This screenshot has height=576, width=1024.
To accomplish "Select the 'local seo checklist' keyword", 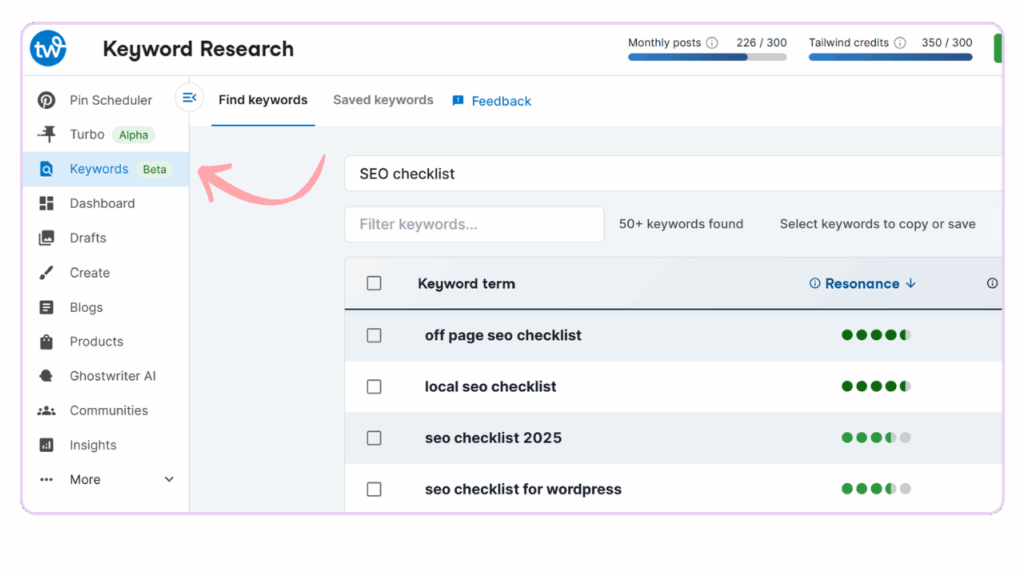I will click(x=374, y=386).
